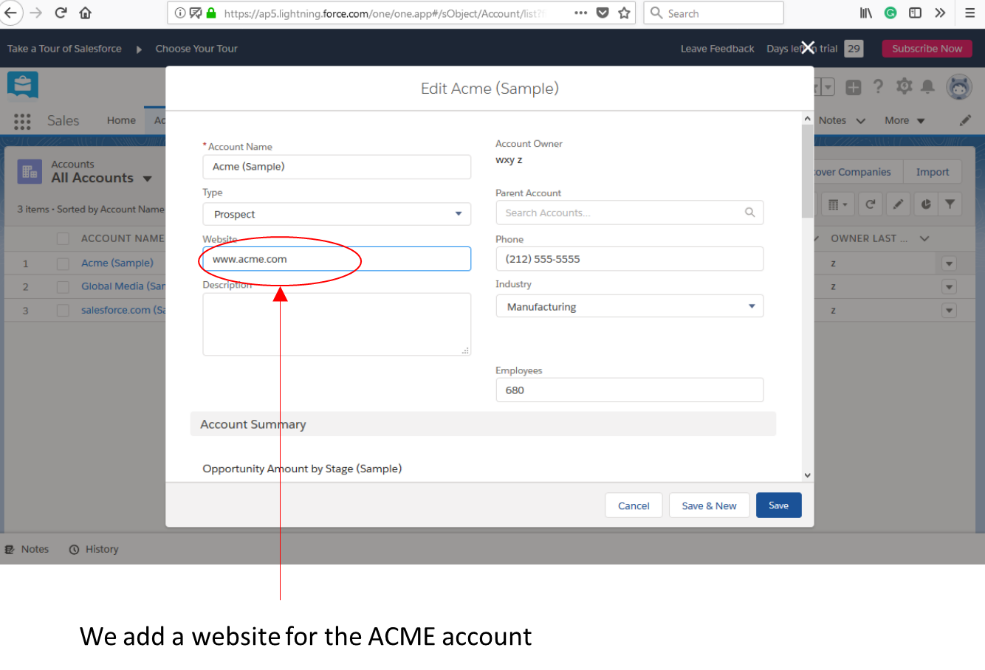Click the list view filter funnel icon
The height and width of the screenshot is (670, 985).
pyautogui.click(x=950, y=204)
